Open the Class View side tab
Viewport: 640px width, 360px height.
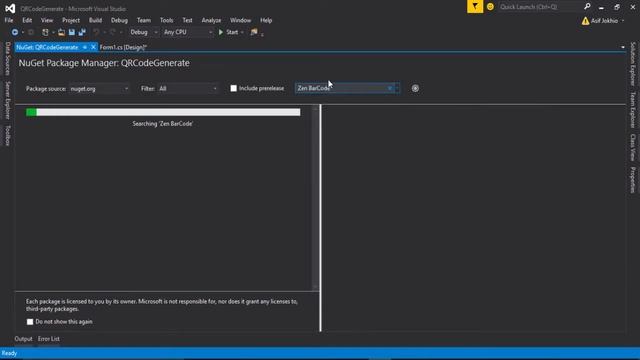tap(633, 147)
